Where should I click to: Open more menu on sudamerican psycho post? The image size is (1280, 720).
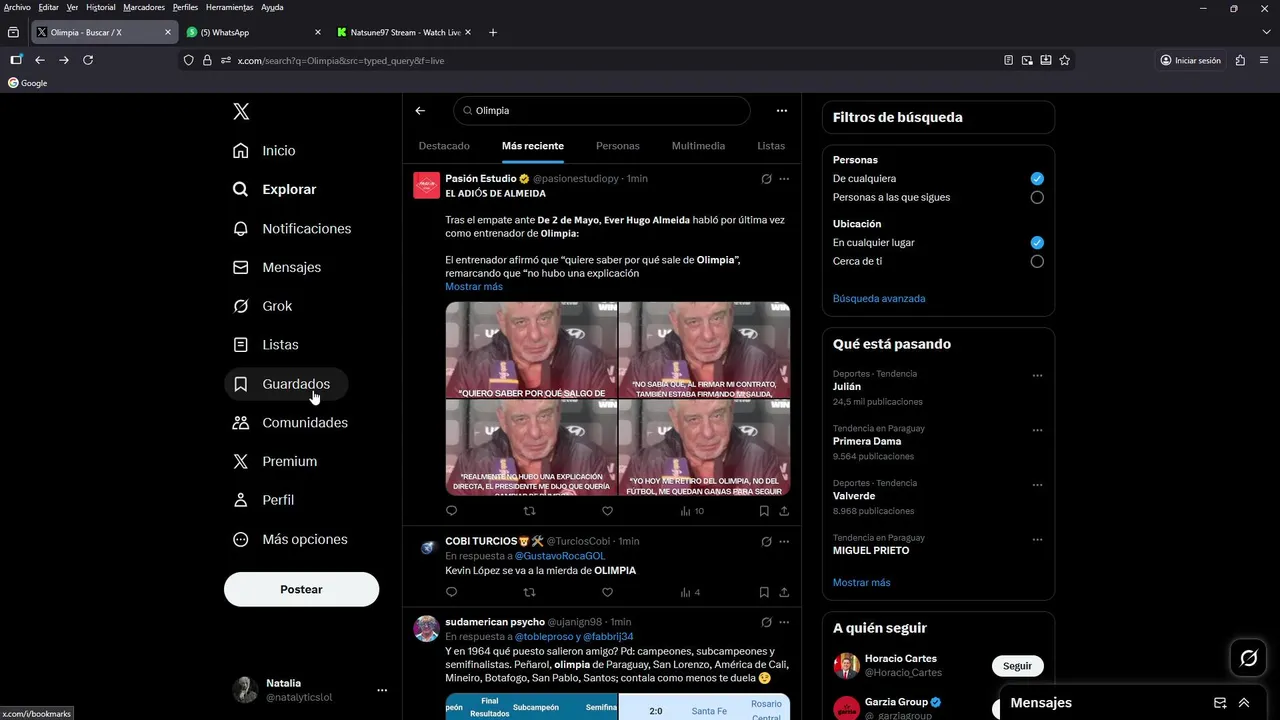784,622
